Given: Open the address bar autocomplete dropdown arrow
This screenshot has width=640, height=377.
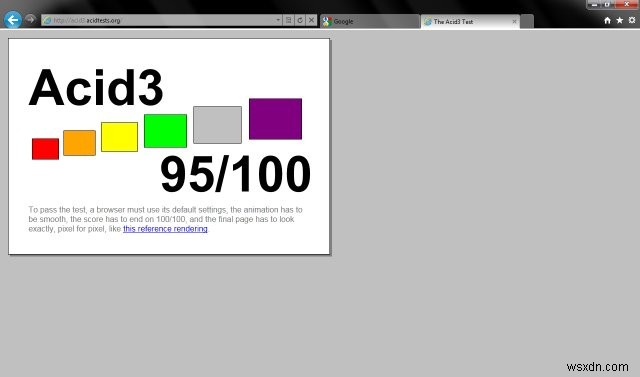Looking at the screenshot, I should point(278,20).
